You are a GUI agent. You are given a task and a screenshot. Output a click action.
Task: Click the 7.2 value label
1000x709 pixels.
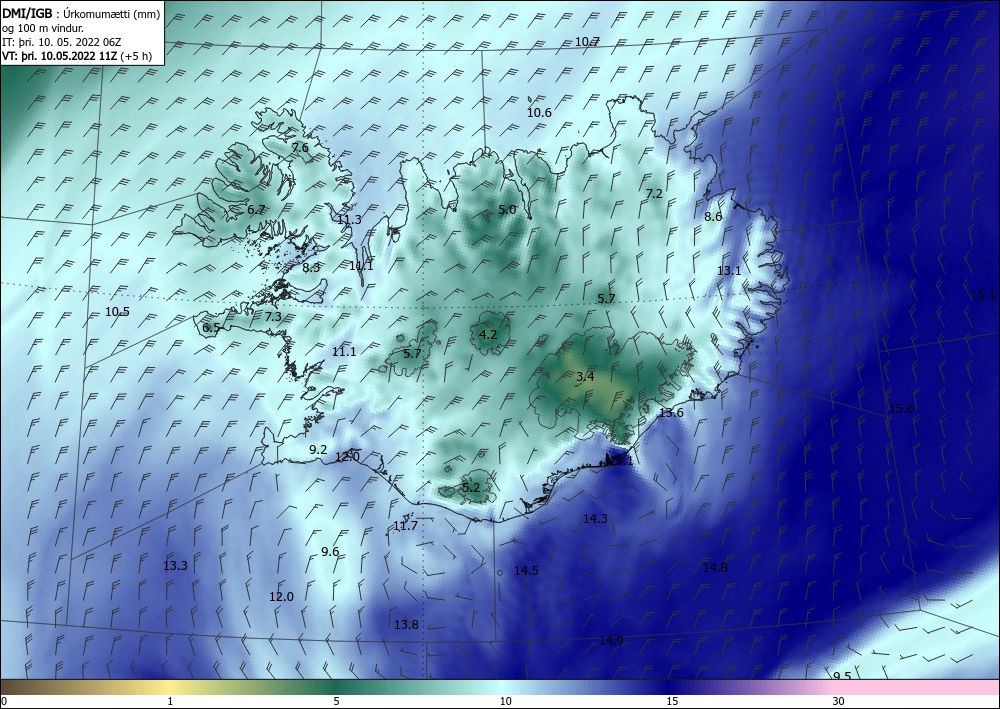pyautogui.click(x=654, y=193)
